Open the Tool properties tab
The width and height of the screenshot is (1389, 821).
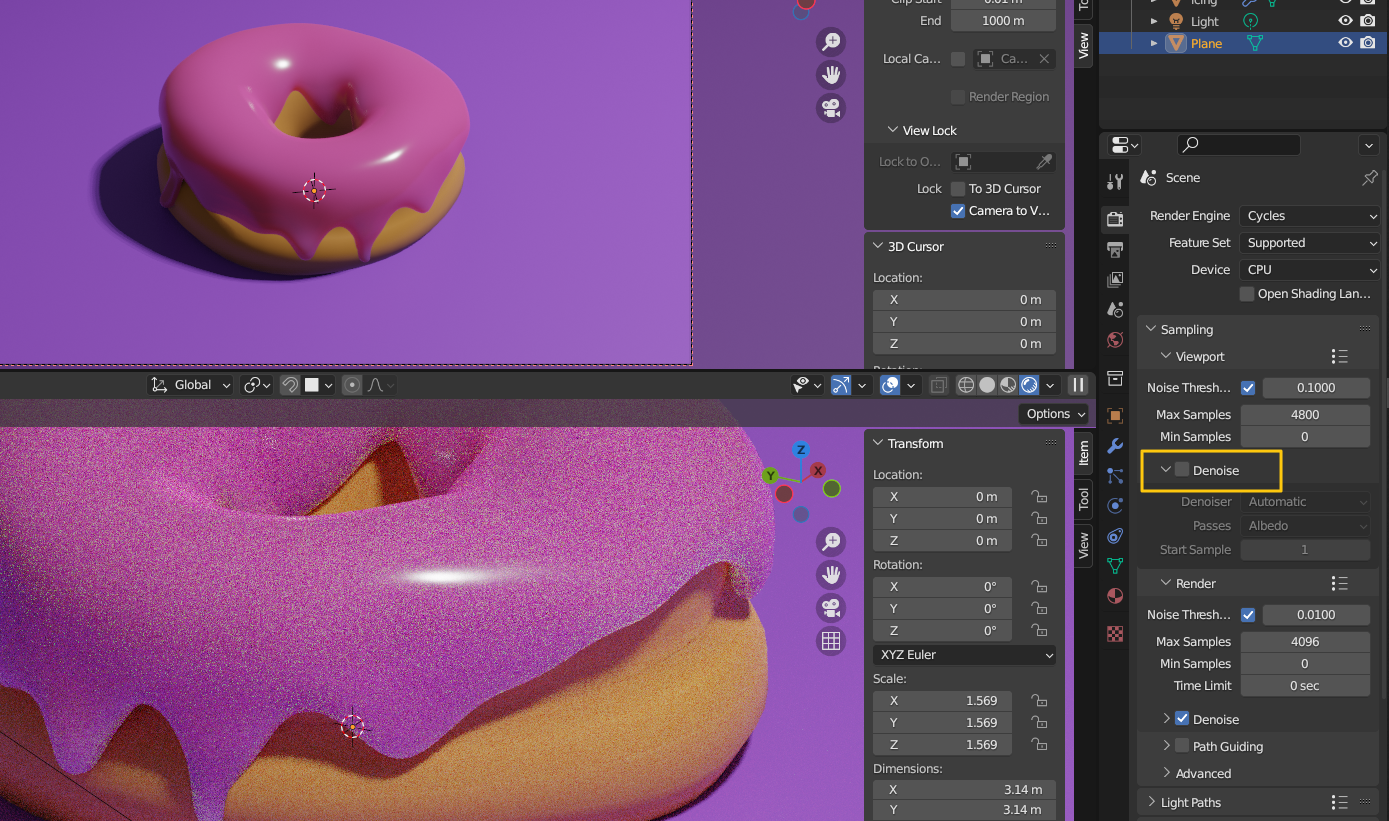(1115, 182)
